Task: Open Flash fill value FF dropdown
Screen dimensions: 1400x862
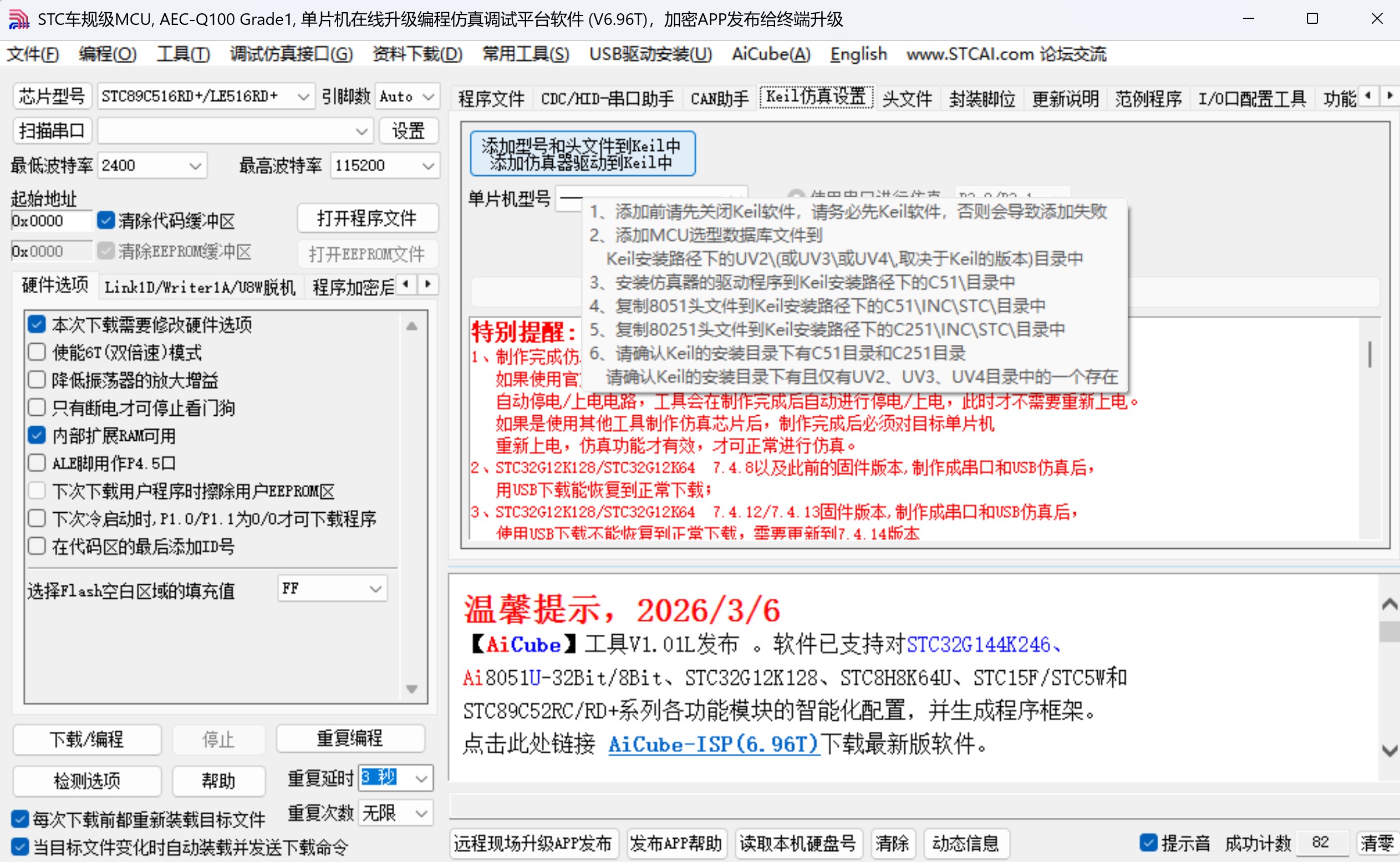Action: [x=333, y=588]
